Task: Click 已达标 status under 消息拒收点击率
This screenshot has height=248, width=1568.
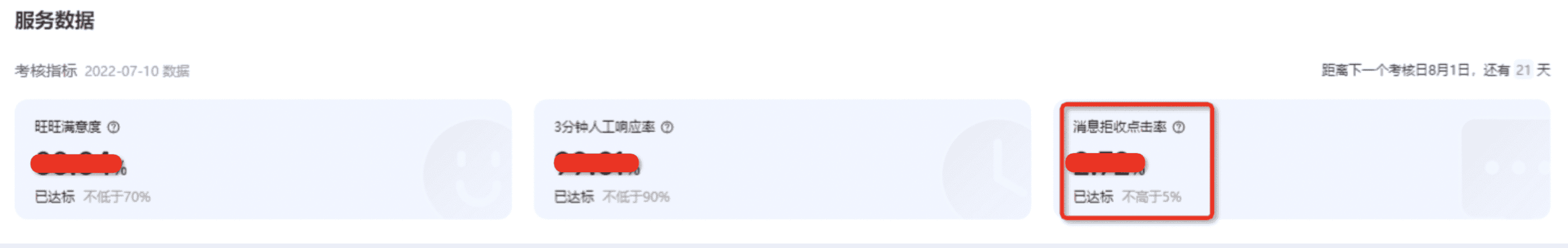Action: [x=1093, y=197]
